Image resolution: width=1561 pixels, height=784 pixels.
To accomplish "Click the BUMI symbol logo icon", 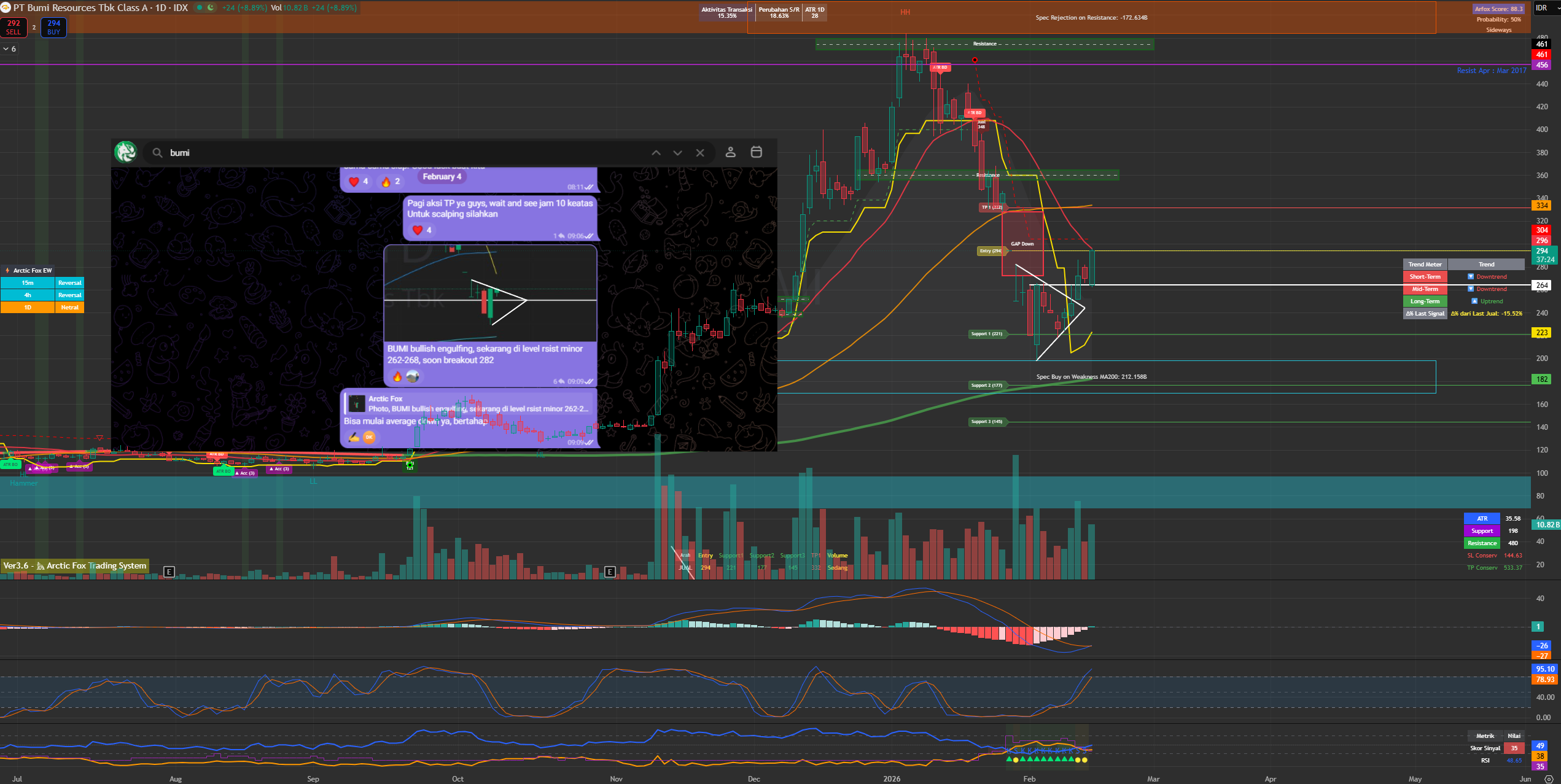I will click(x=6, y=8).
